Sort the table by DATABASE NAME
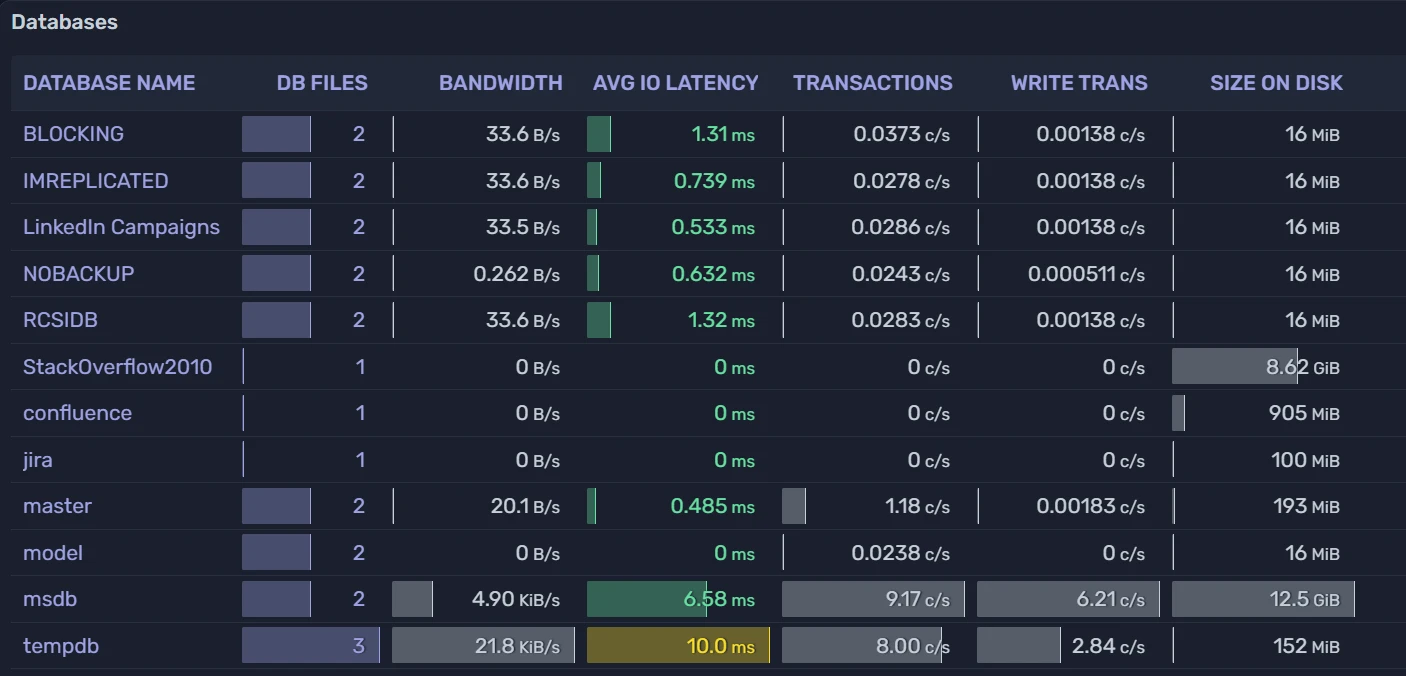Image resolution: width=1406 pixels, height=676 pixels. coord(109,83)
